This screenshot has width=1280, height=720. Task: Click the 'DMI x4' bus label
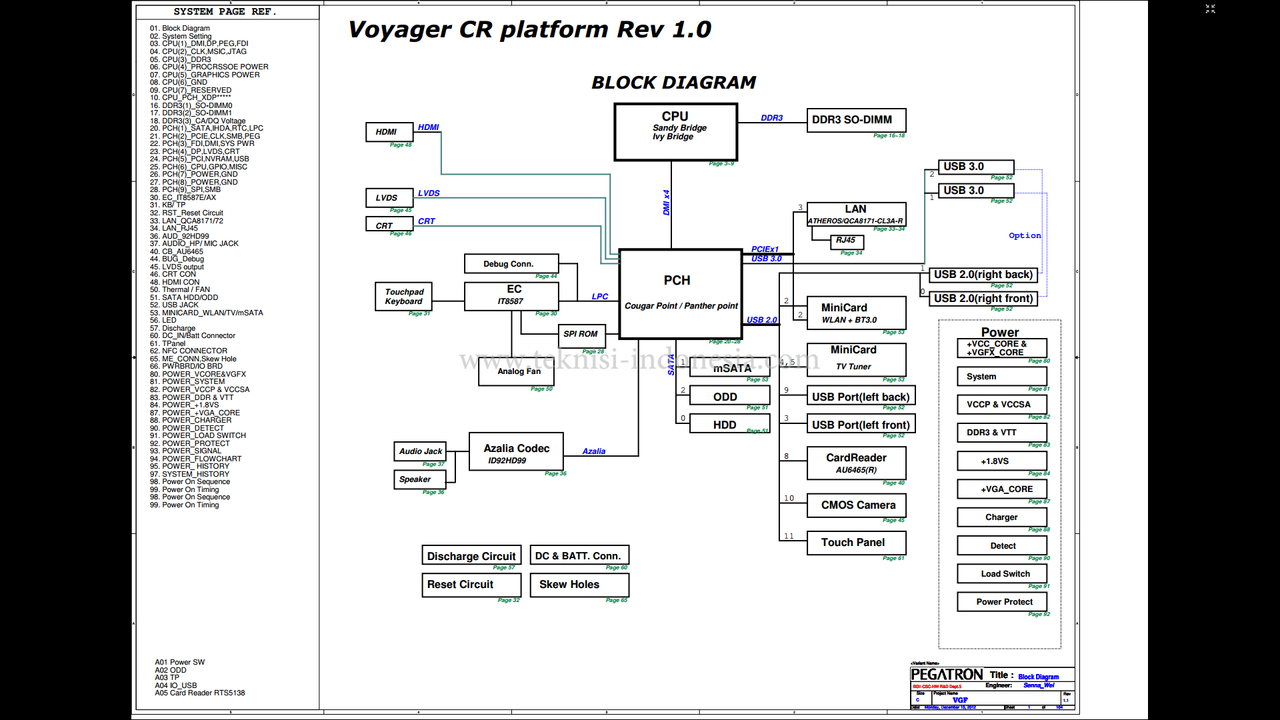(x=666, y=203)
